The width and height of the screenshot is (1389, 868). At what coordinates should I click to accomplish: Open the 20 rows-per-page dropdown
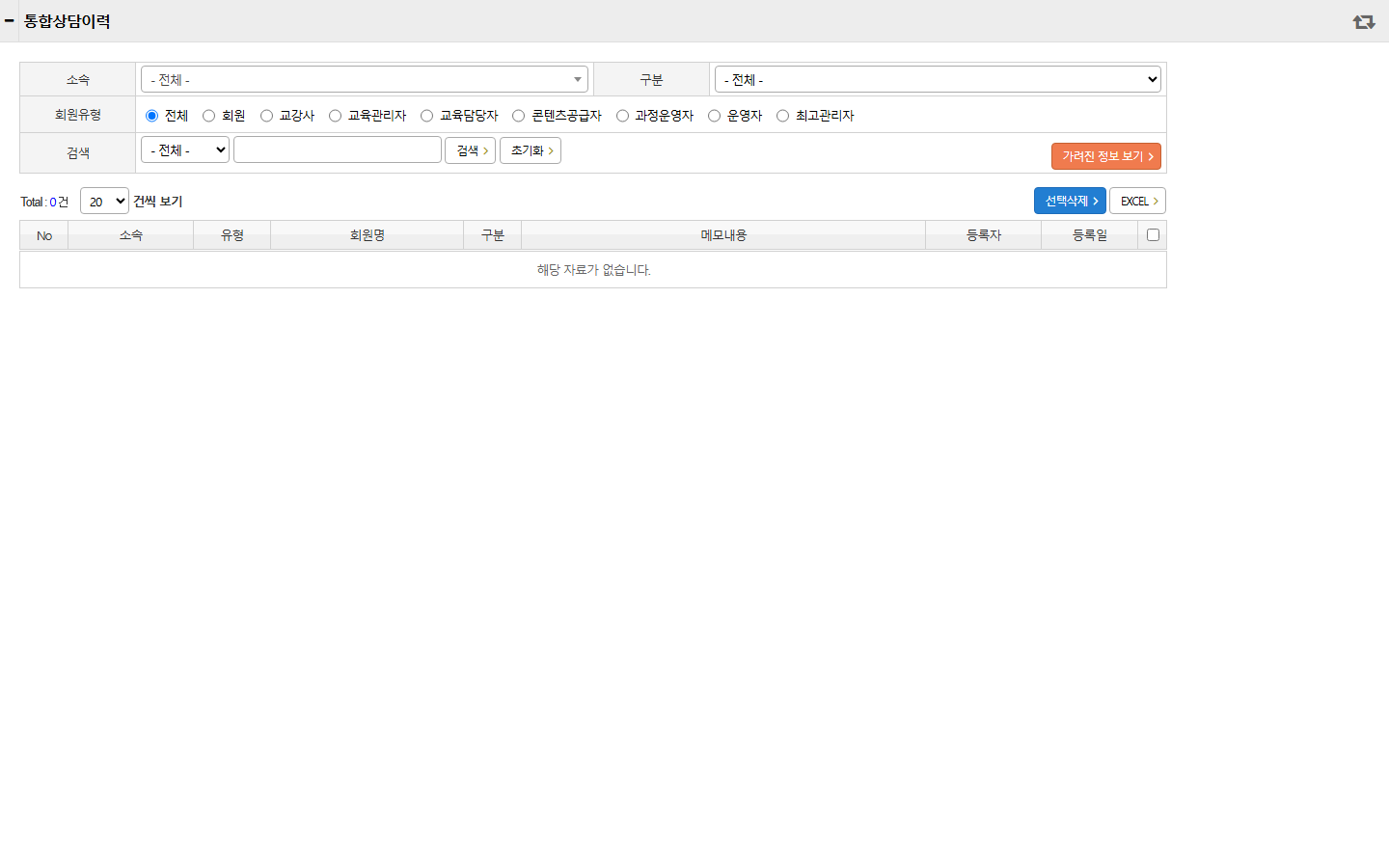pos(104,201)
